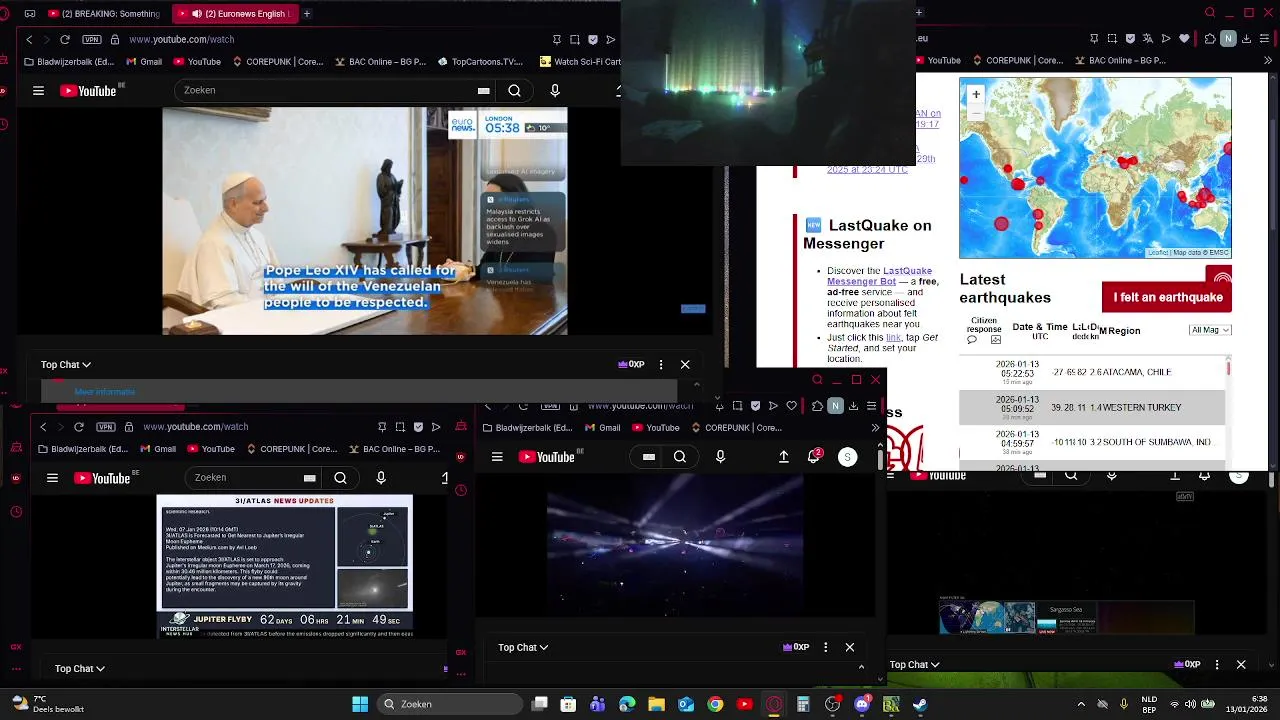Image resolution: width=1280 pixels, height=720 pixels.
Task: Start voice search in light-show YouTube window
Action: [x=720, y=457]
